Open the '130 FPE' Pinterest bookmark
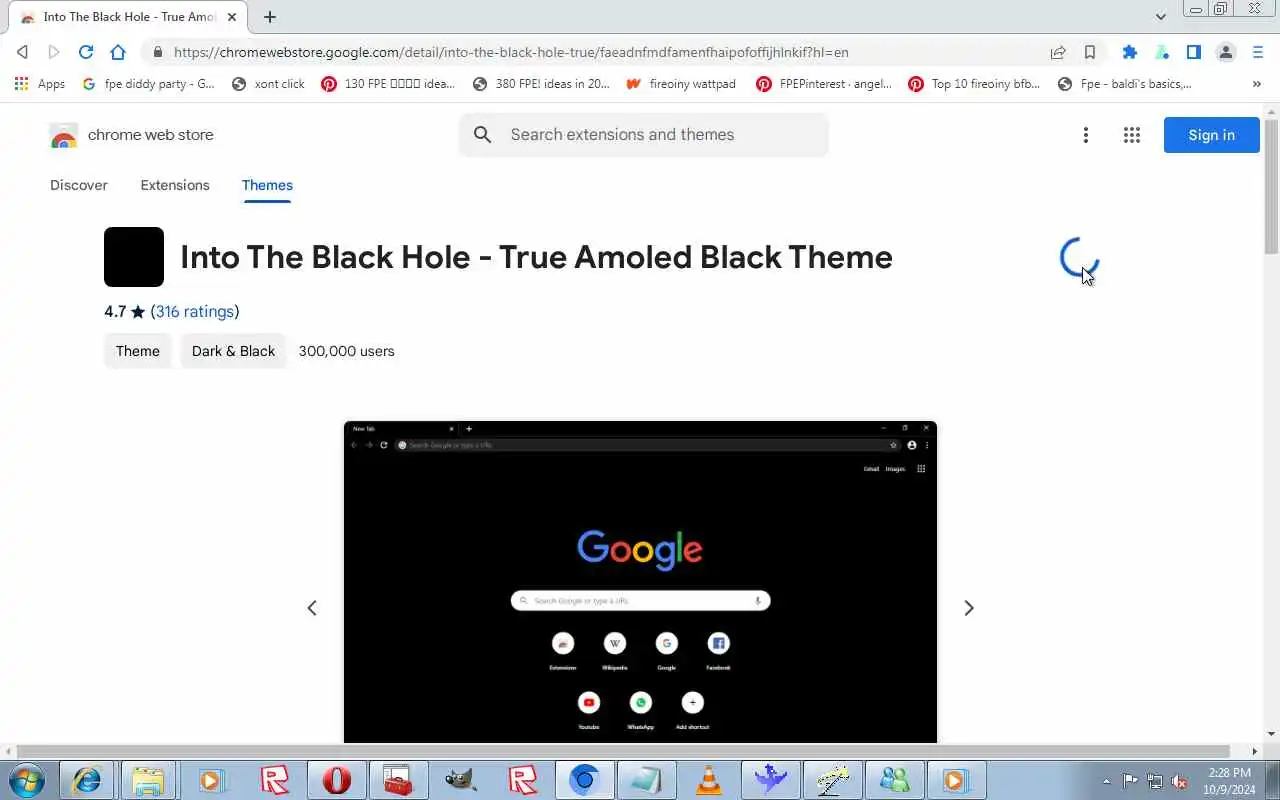Image resolution: width=1280 pixels, height=800 pixels. [x=388, y=84]
